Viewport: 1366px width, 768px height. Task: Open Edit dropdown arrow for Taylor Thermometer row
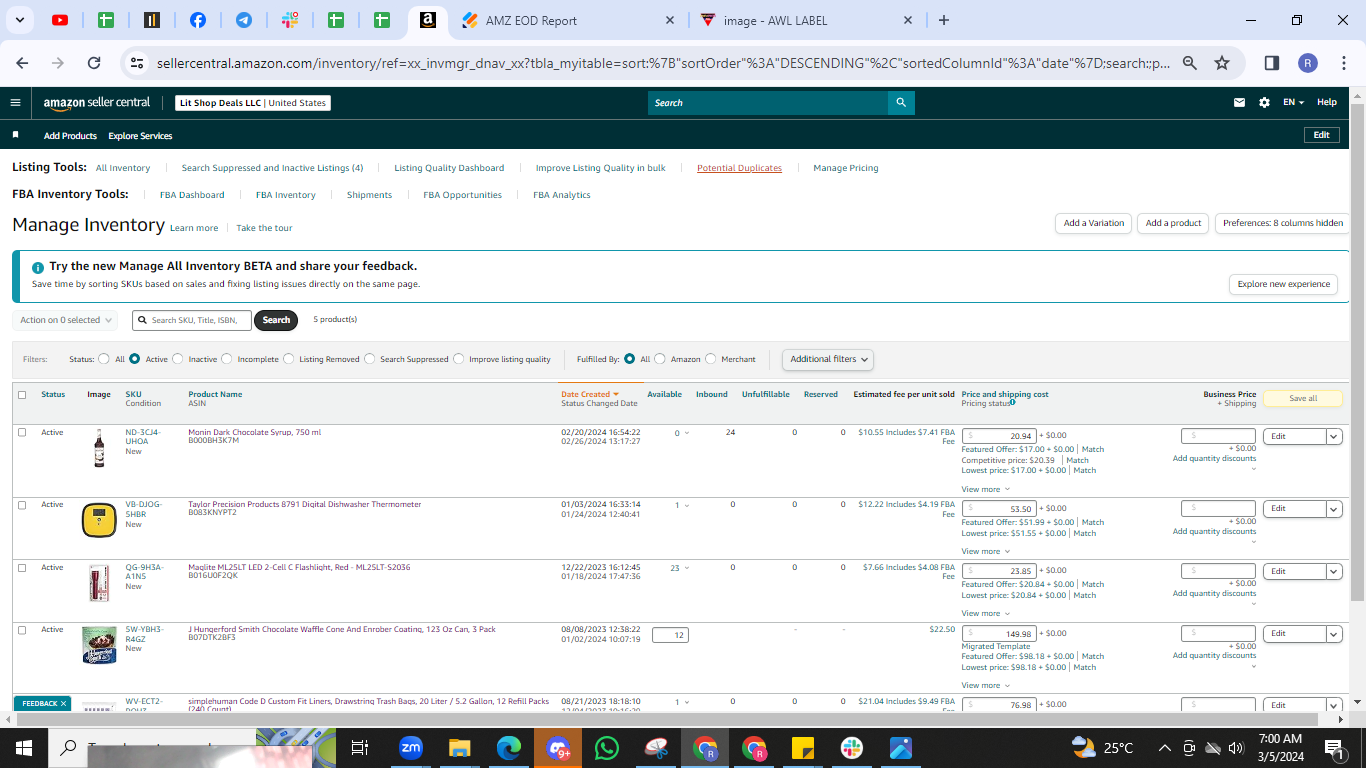(1334, 509)
